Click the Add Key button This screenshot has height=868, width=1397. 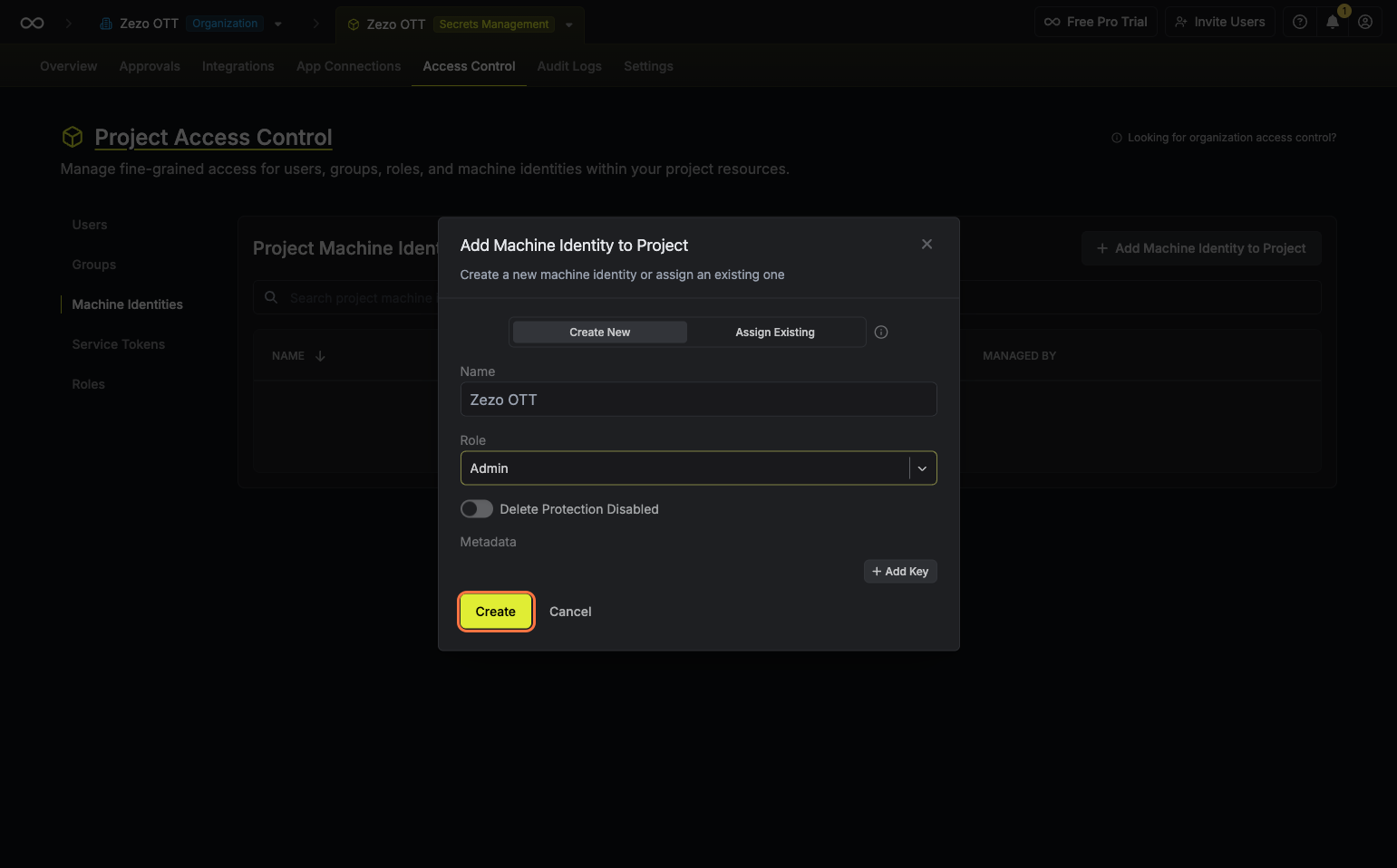899,572
